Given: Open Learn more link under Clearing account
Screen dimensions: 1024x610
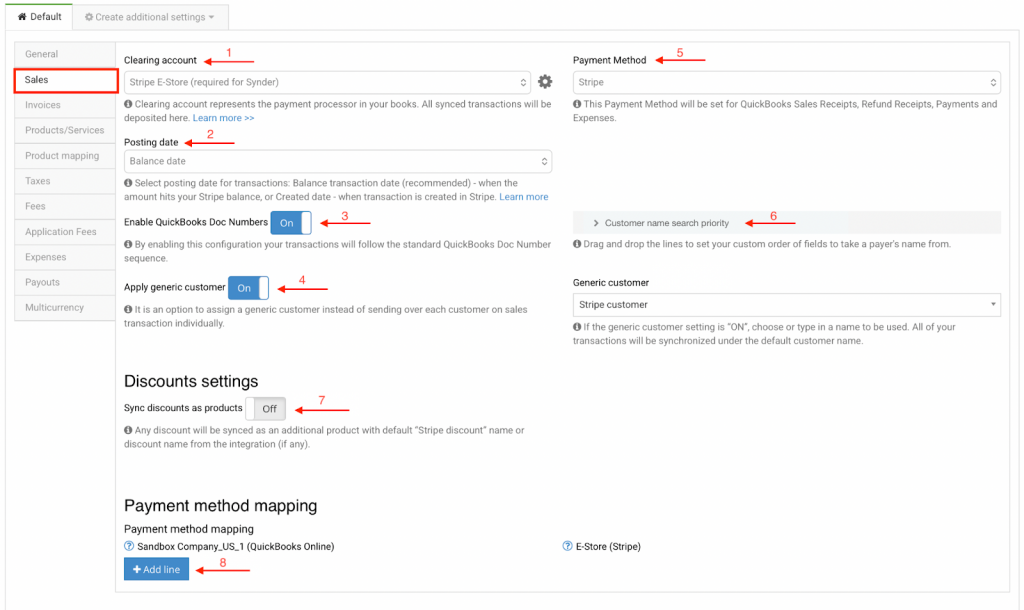Looking at the screenshot, I should tap(223, 118).
